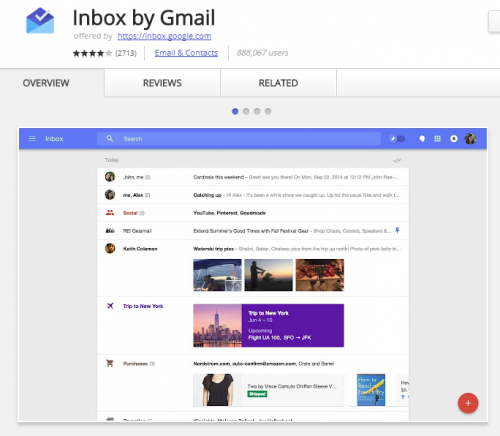Image resolution: width=500 pixels, height=436 pixels.
Task: Click the search magnifier icon
Action: click(x=110, y=138)
